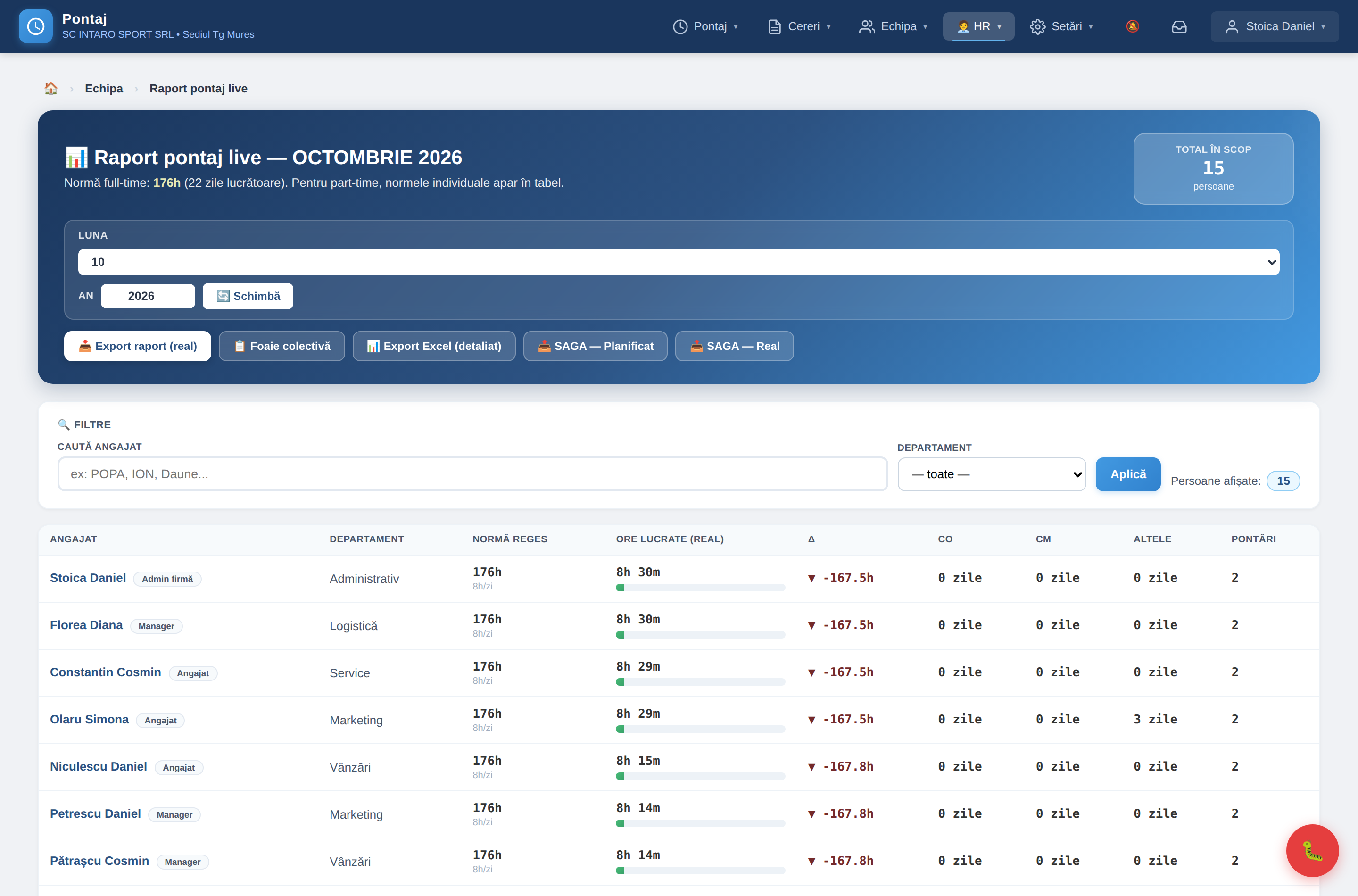This screenshot has height=896, width=1358.
Task: Click the An year field
Action: [148, 296]
